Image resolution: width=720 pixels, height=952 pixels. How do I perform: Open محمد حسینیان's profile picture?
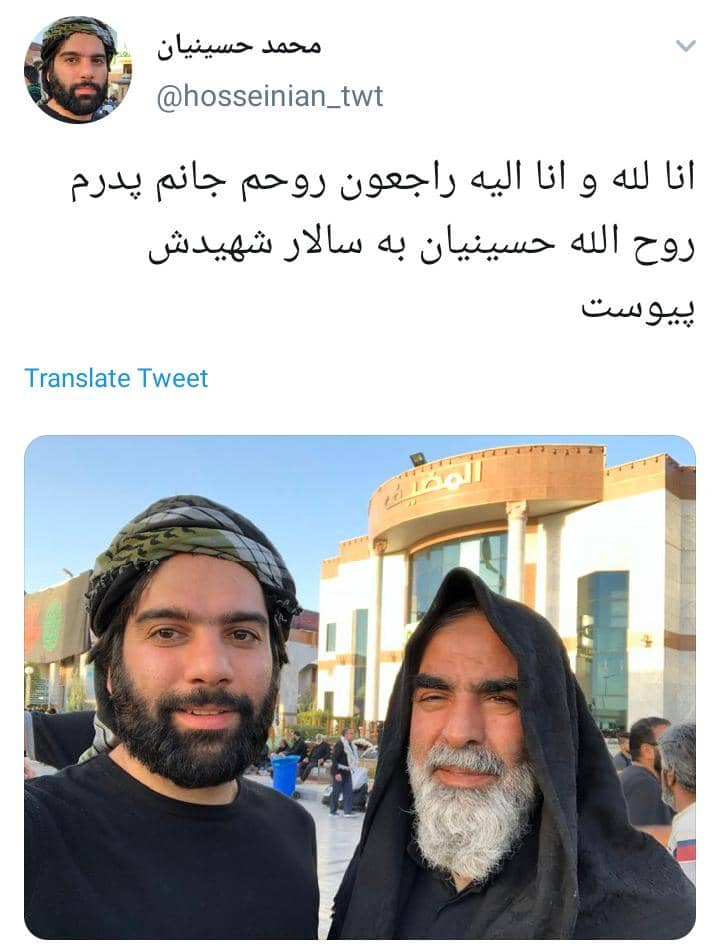[77, 69]
